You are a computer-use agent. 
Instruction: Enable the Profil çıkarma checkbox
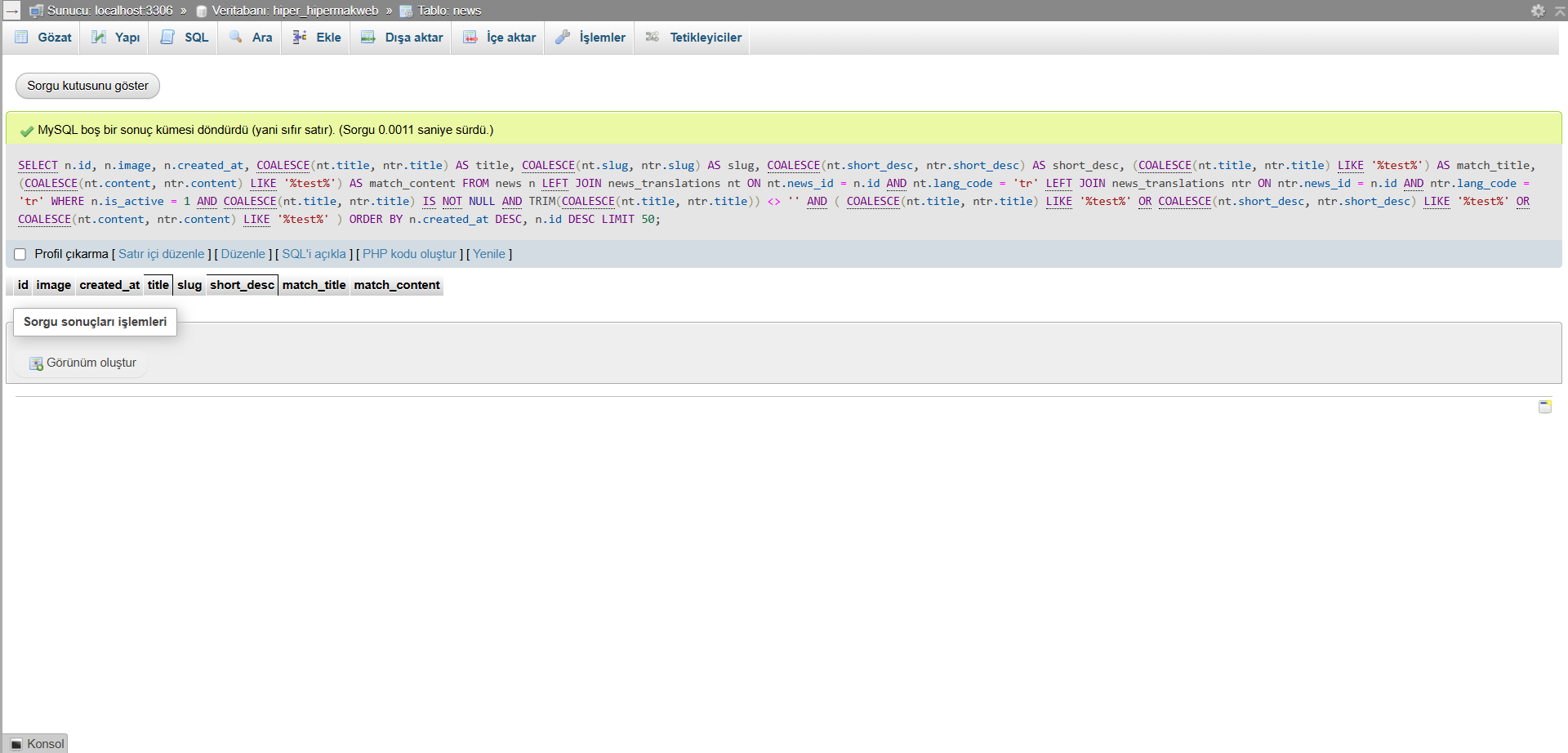click(20, 255)
